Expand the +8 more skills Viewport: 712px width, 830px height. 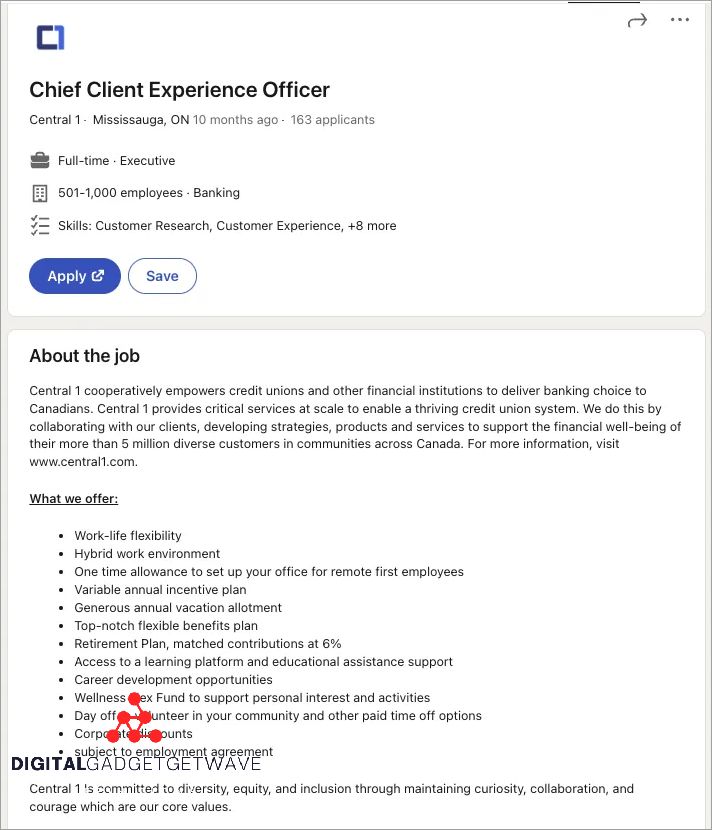click(x=372, y=226)
